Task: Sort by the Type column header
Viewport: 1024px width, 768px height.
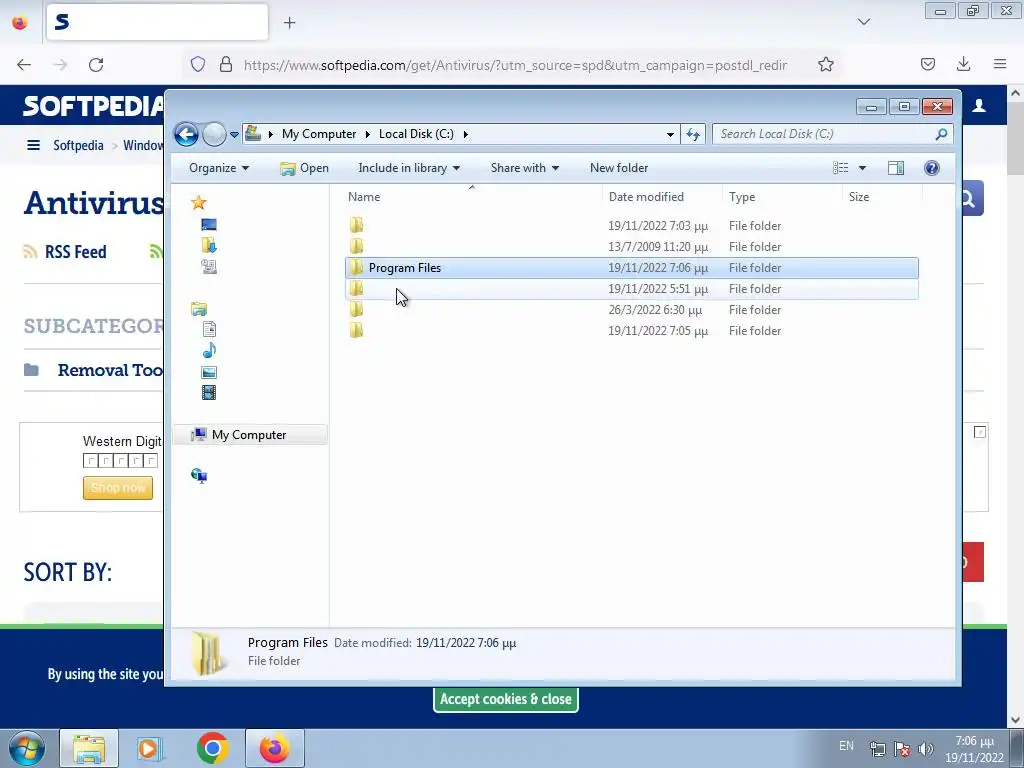Action: (x=782, y=197)
